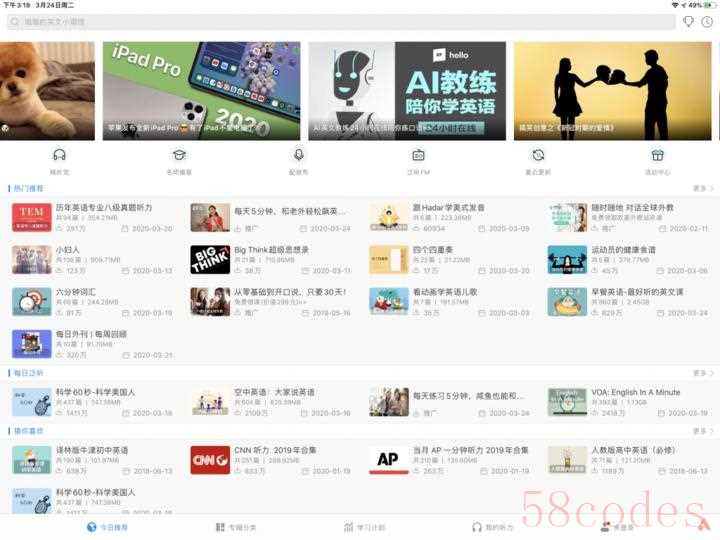Open 空中英语 大家说英语 album
The height and width of the screenshot is (540, 720).
(271, 402)
